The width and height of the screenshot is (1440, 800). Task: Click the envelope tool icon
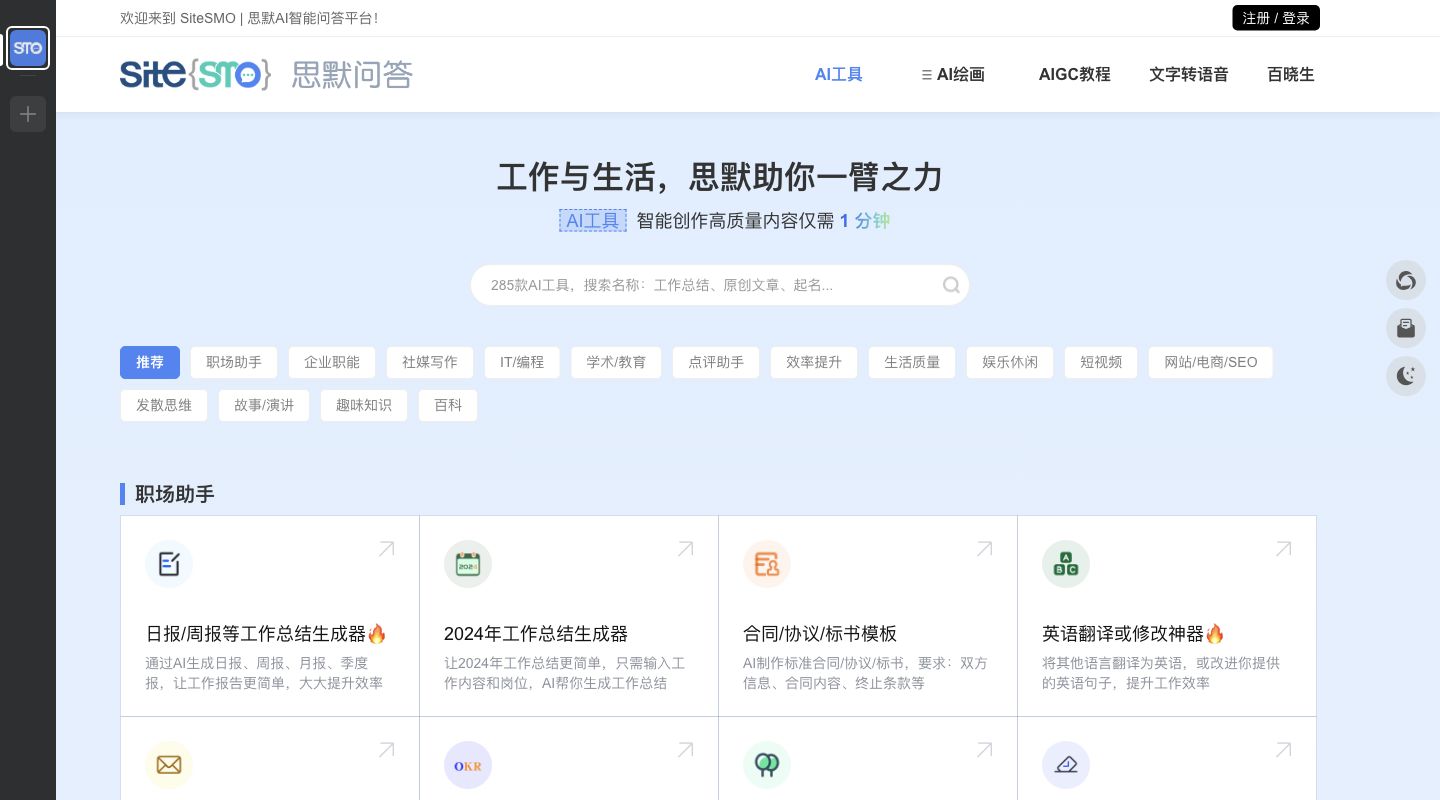click(x=169, y=765)
